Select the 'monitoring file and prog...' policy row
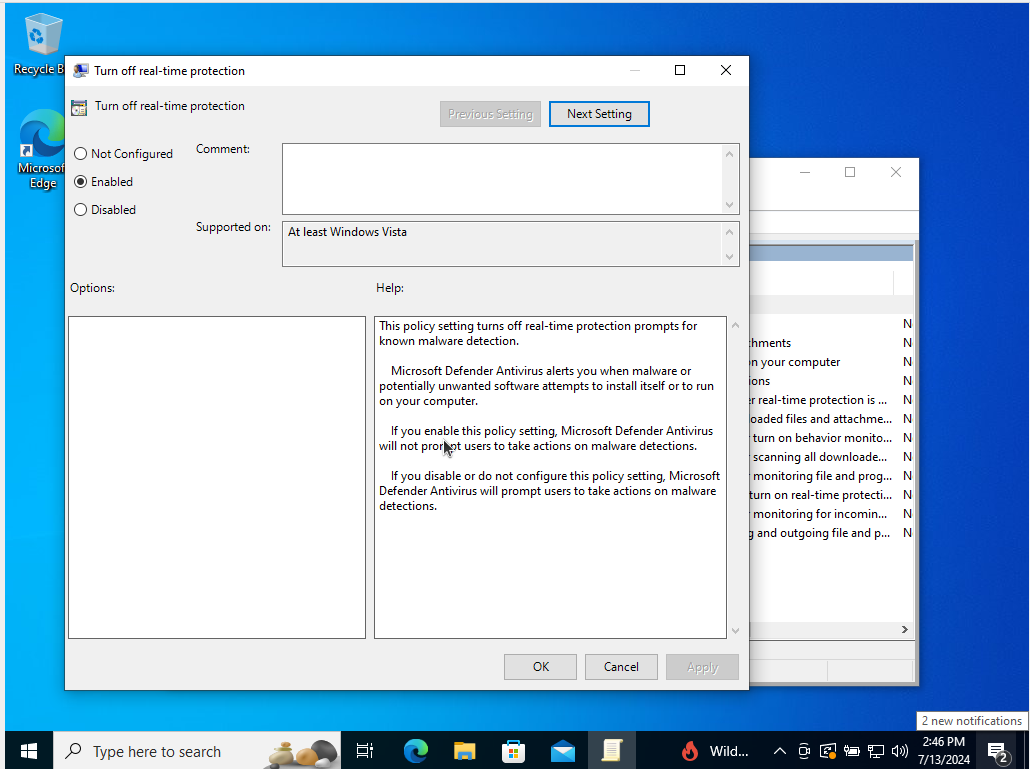The image size is (1030, 769). (x=831, y=476)
